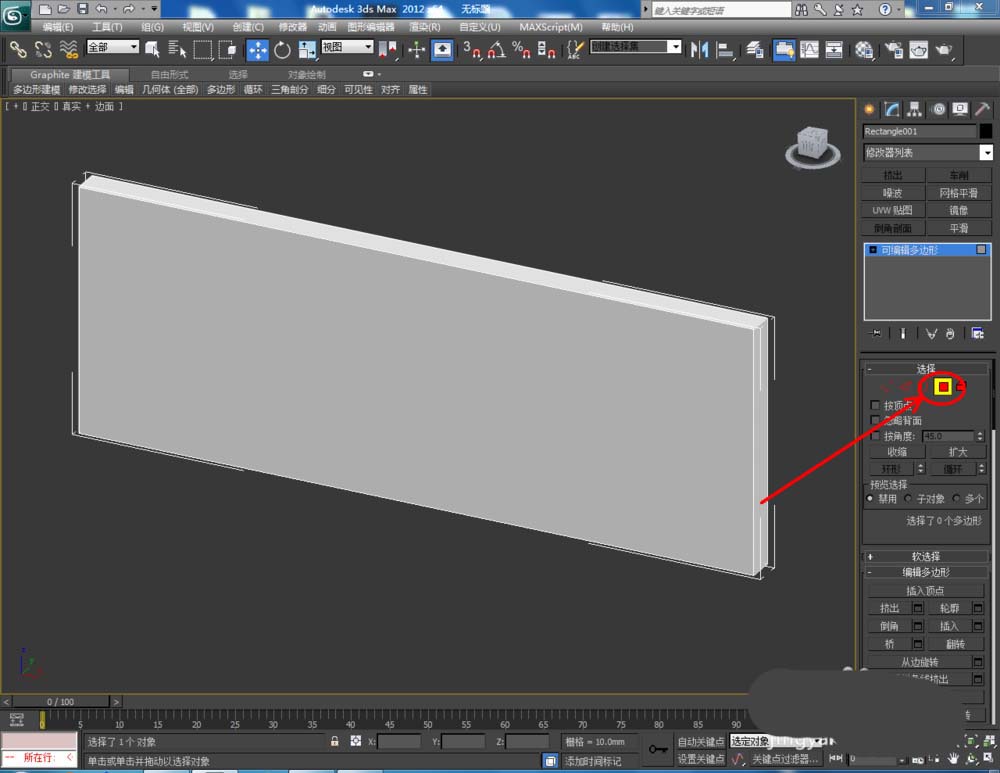Select the Bind to Space Warp tool
Screen dimensions: 1000x773
coord(68,49)
